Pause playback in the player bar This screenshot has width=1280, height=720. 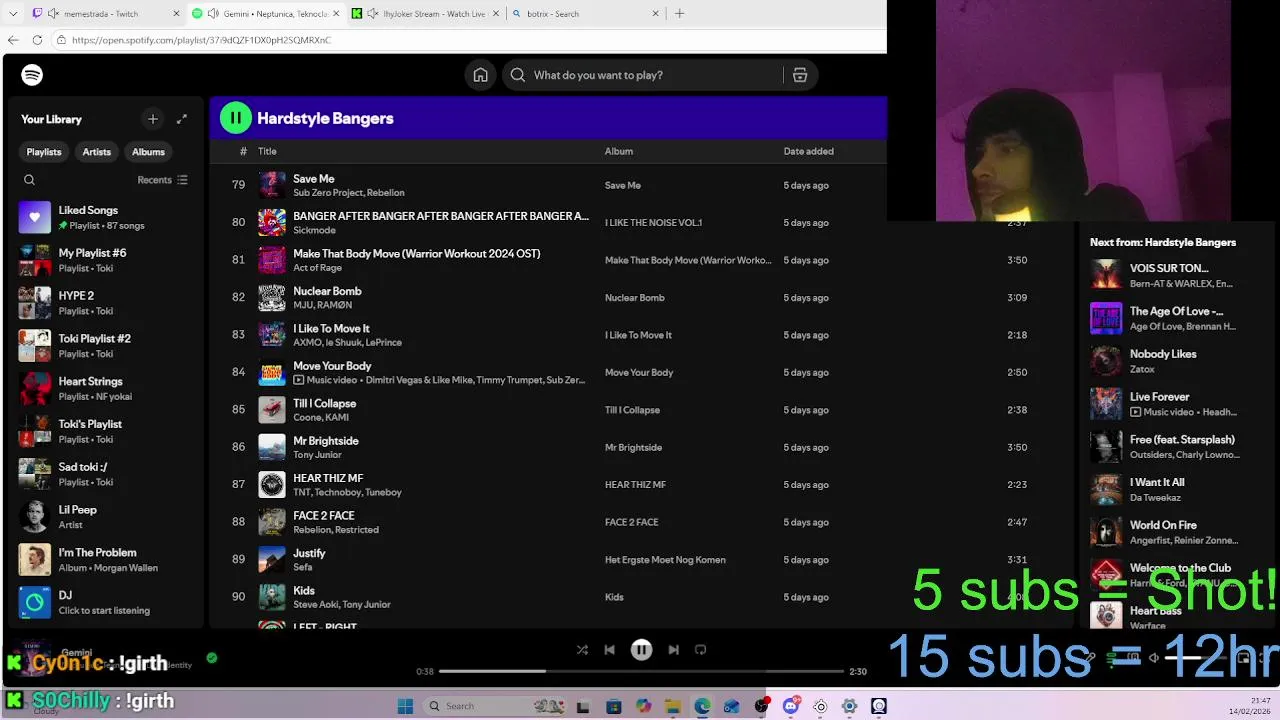click(642, 650)
